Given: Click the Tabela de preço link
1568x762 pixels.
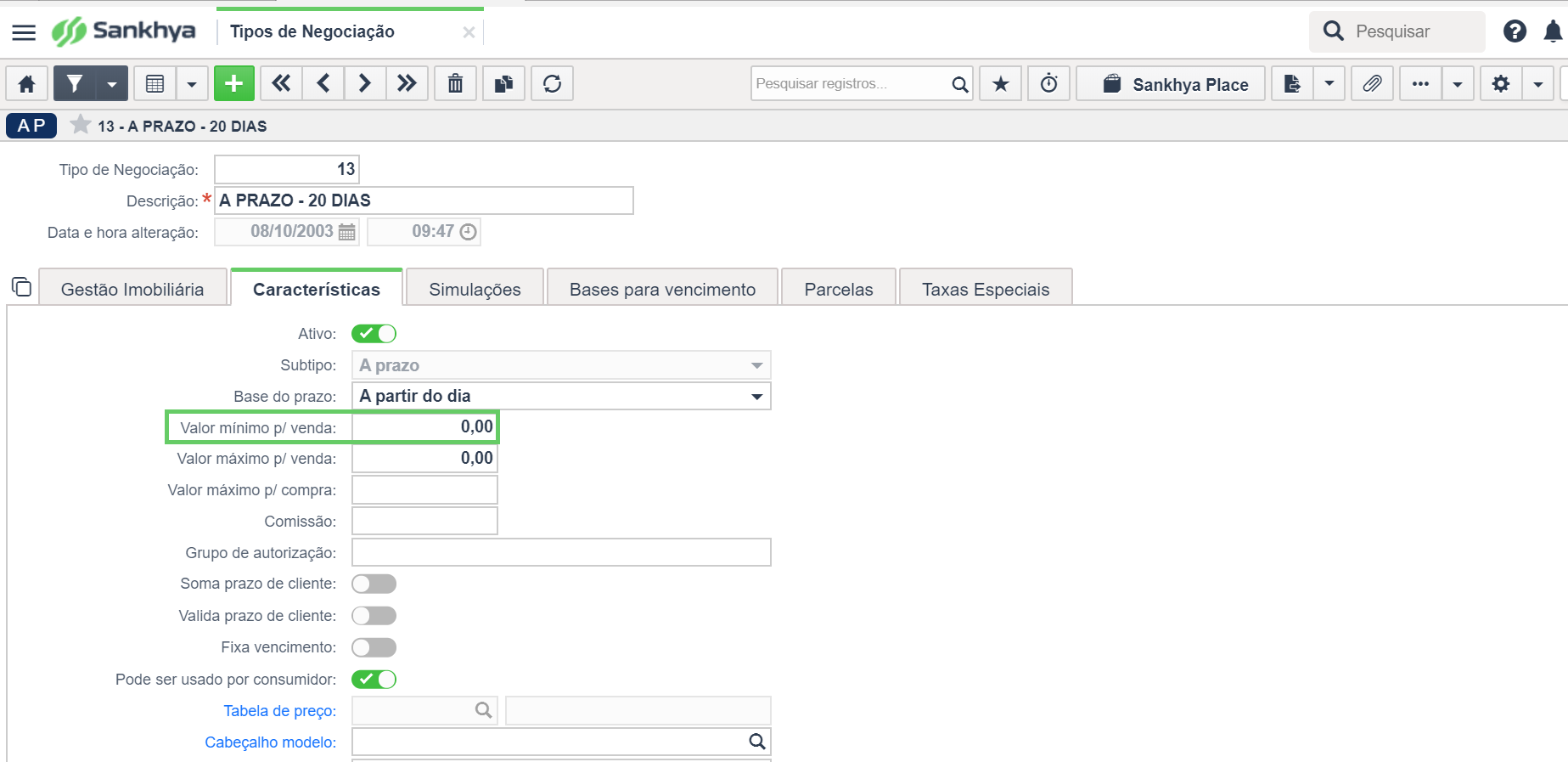Looking at the screenshot, I should coord(280,711).
